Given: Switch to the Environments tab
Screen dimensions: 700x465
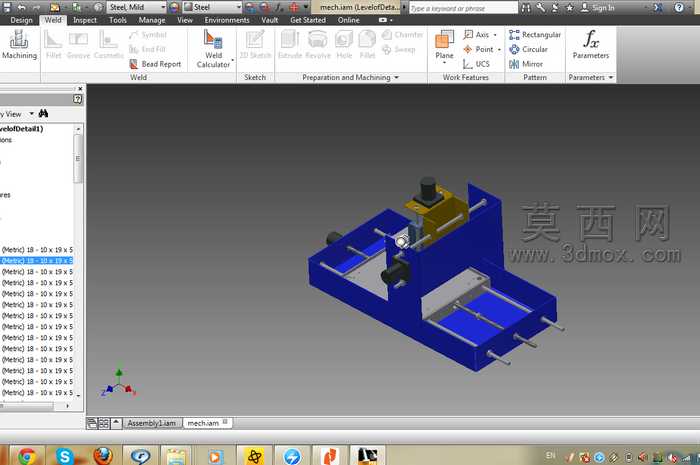Looking at the screenshot, I should tap(227, 20).
